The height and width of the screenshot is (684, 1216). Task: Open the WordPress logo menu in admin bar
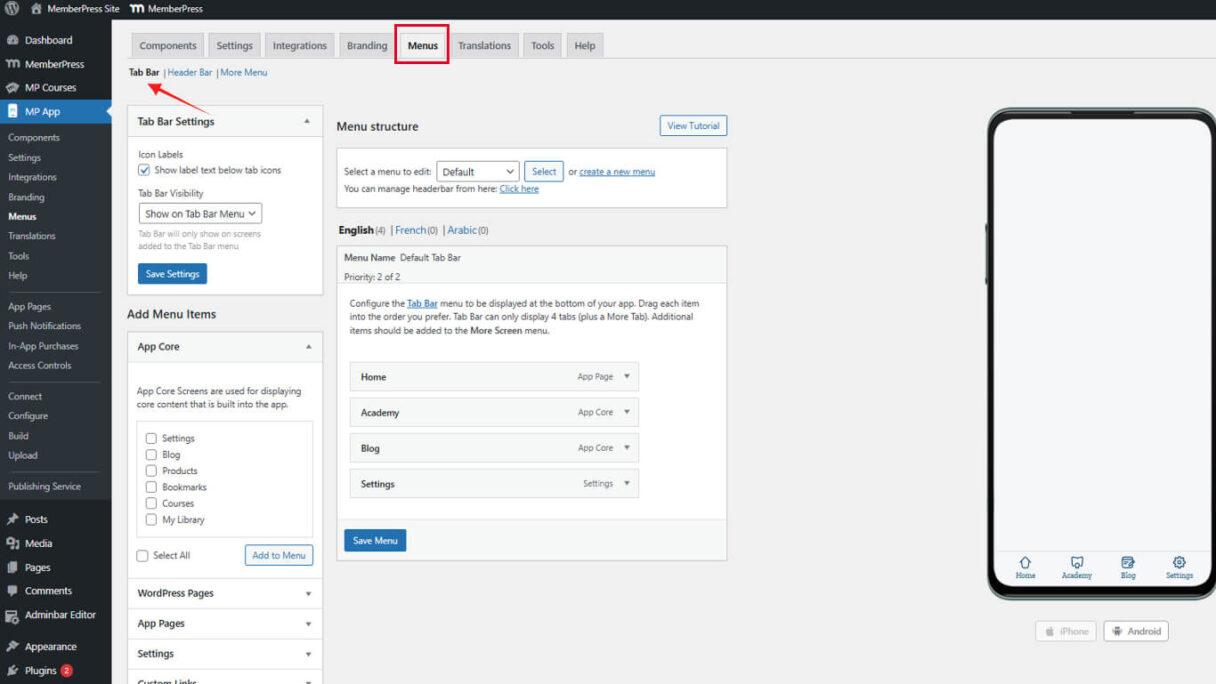(11, 9)
